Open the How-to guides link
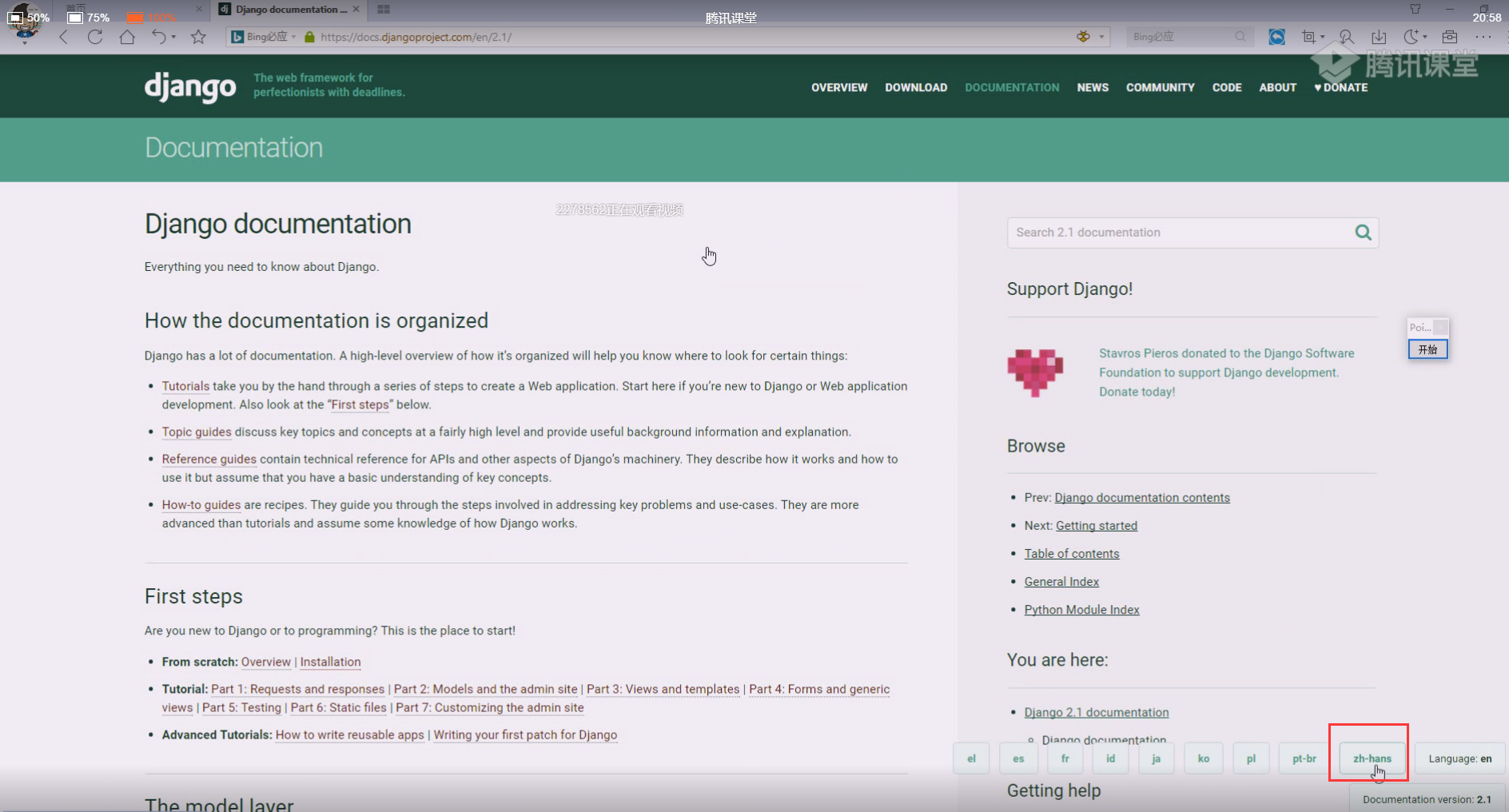Screen dimensions: 1509x812 [201, 505]
